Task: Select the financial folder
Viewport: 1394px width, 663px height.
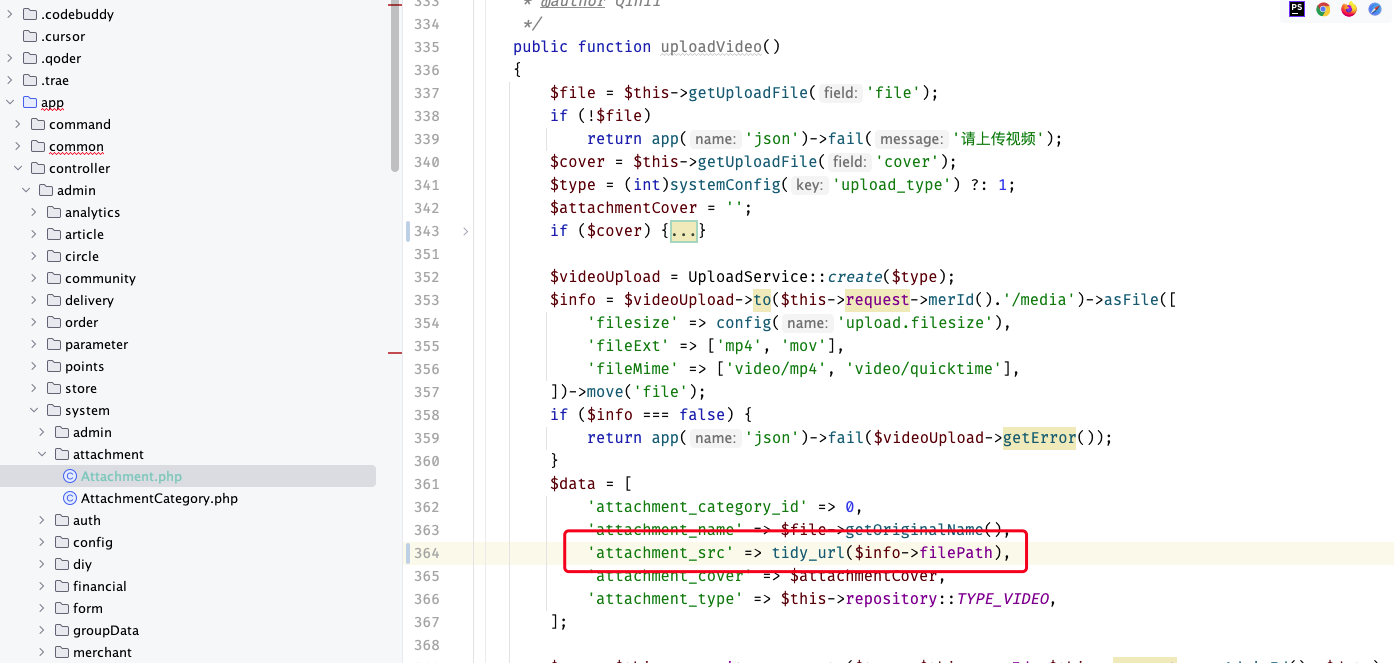Action: 99,586
